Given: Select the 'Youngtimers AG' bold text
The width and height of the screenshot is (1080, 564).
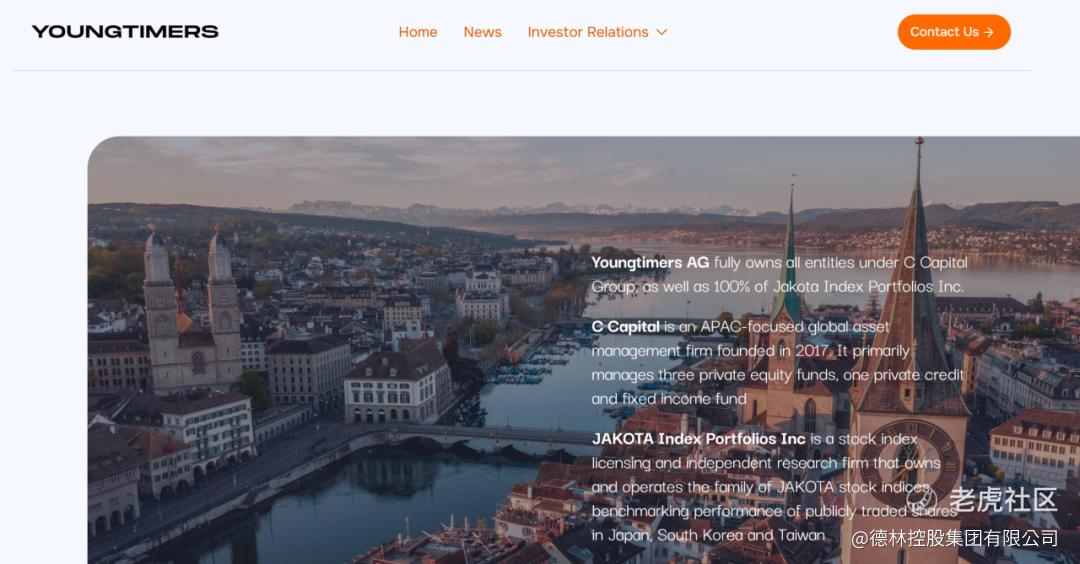Looking at the screenshot, I should [x=650, y=262].
